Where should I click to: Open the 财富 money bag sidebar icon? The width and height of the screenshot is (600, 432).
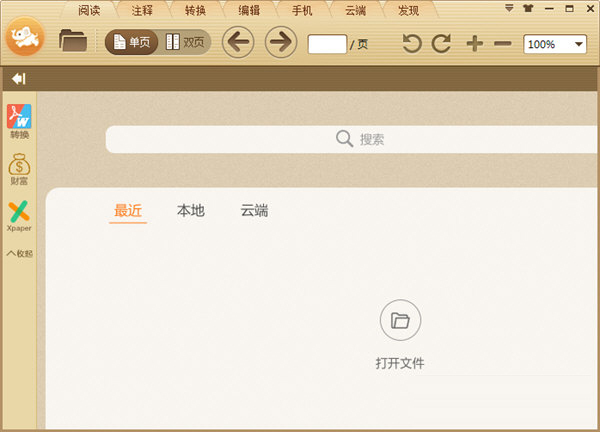(20, 168)
